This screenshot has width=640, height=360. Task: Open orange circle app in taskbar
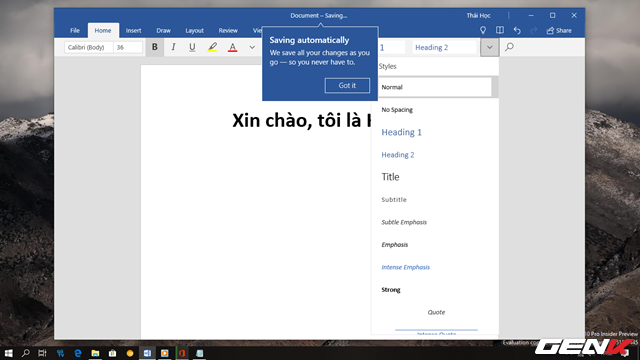tap(130, 353)
